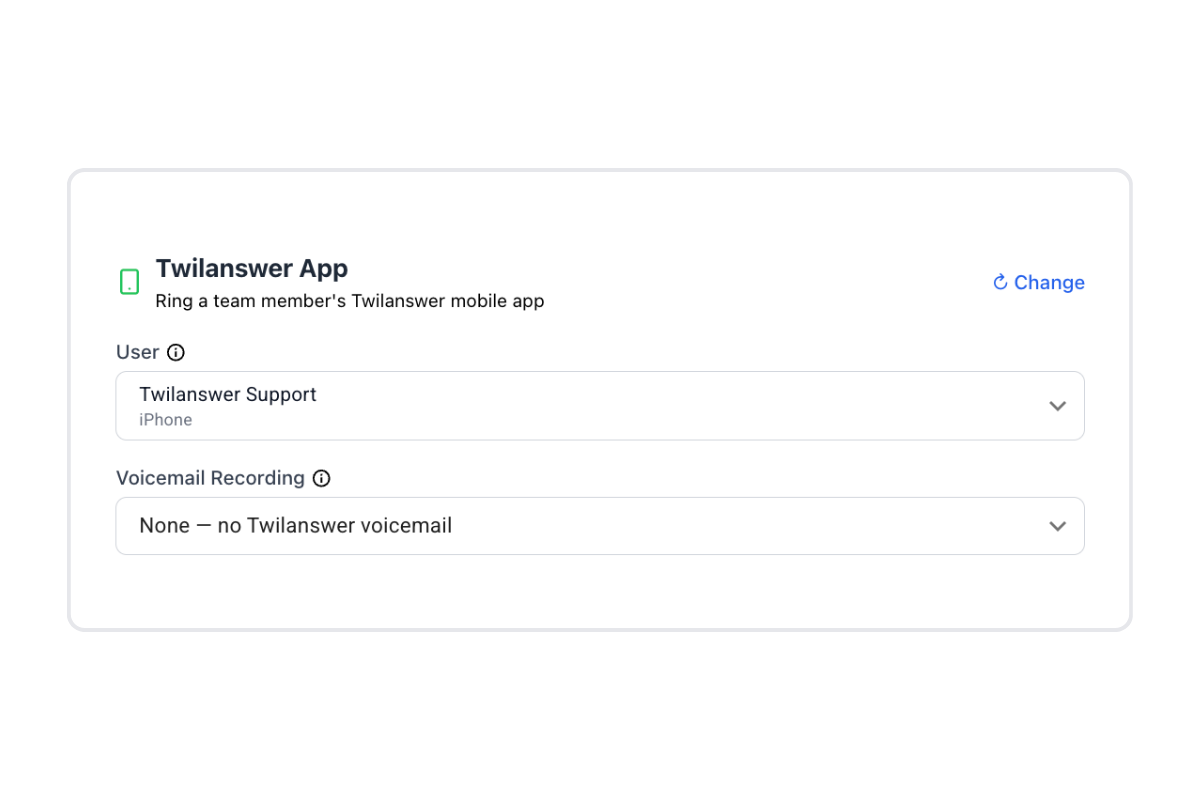Click the "Ring a team member's Twilanswer mobile app" text
The width and height of the screenshot is (1200, 800).
click(350, 301)
